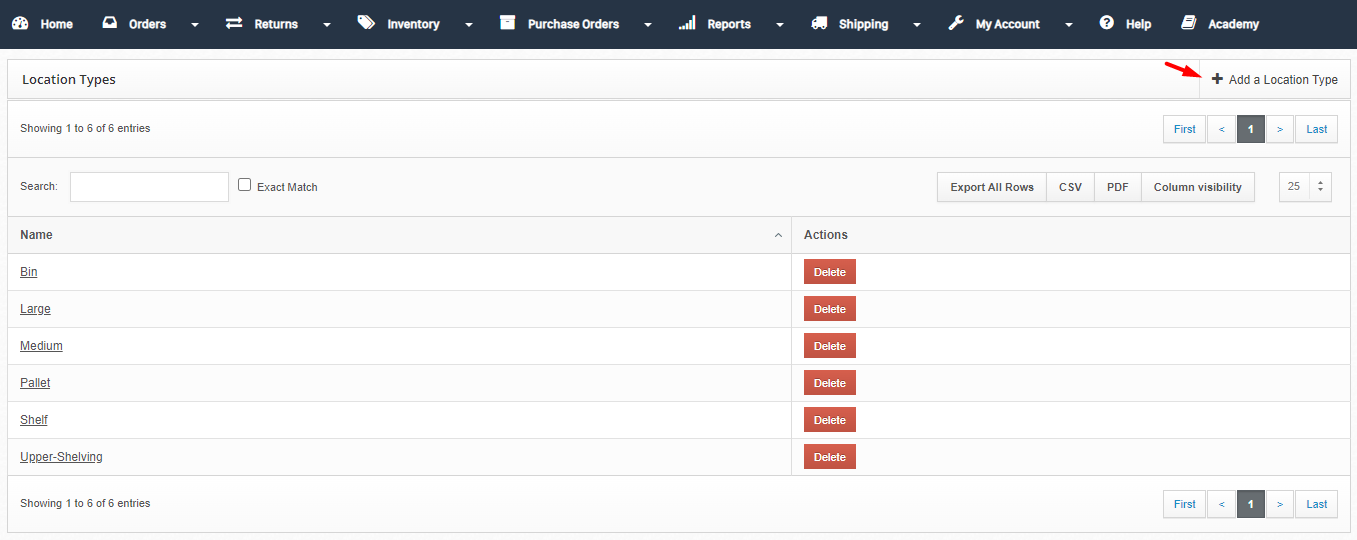
Task: Click the Reports bar chart icon
Action: pos(687,23)
